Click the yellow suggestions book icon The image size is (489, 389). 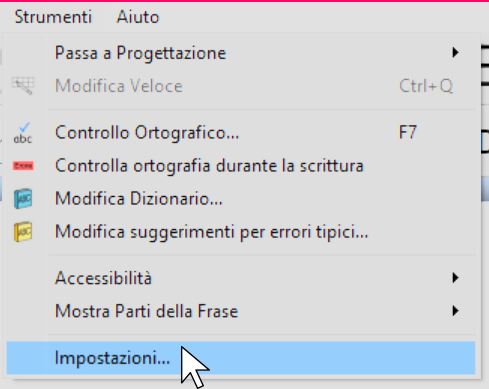23,232
